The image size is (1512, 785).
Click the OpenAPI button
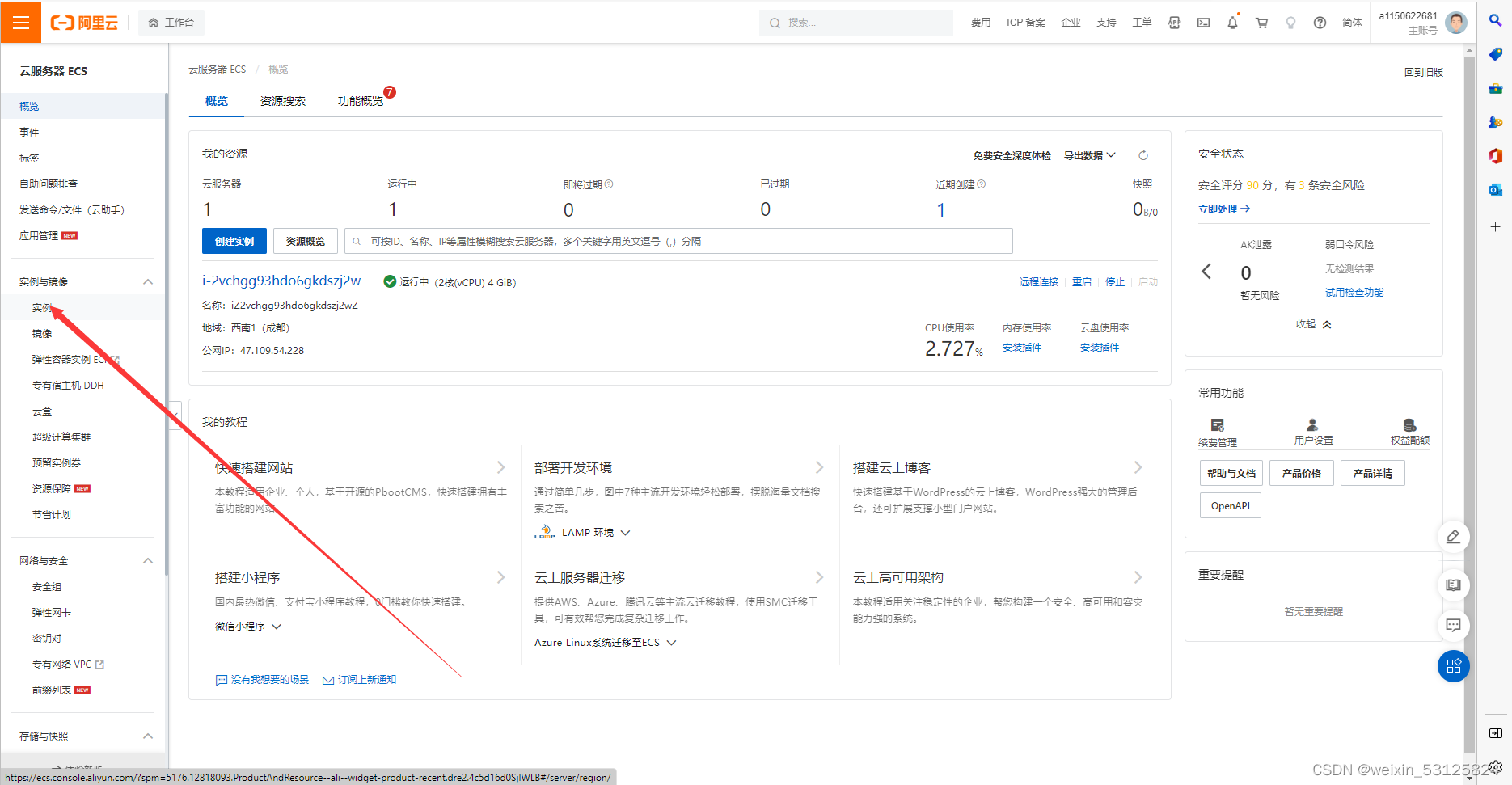click(x=1231, y=505)
